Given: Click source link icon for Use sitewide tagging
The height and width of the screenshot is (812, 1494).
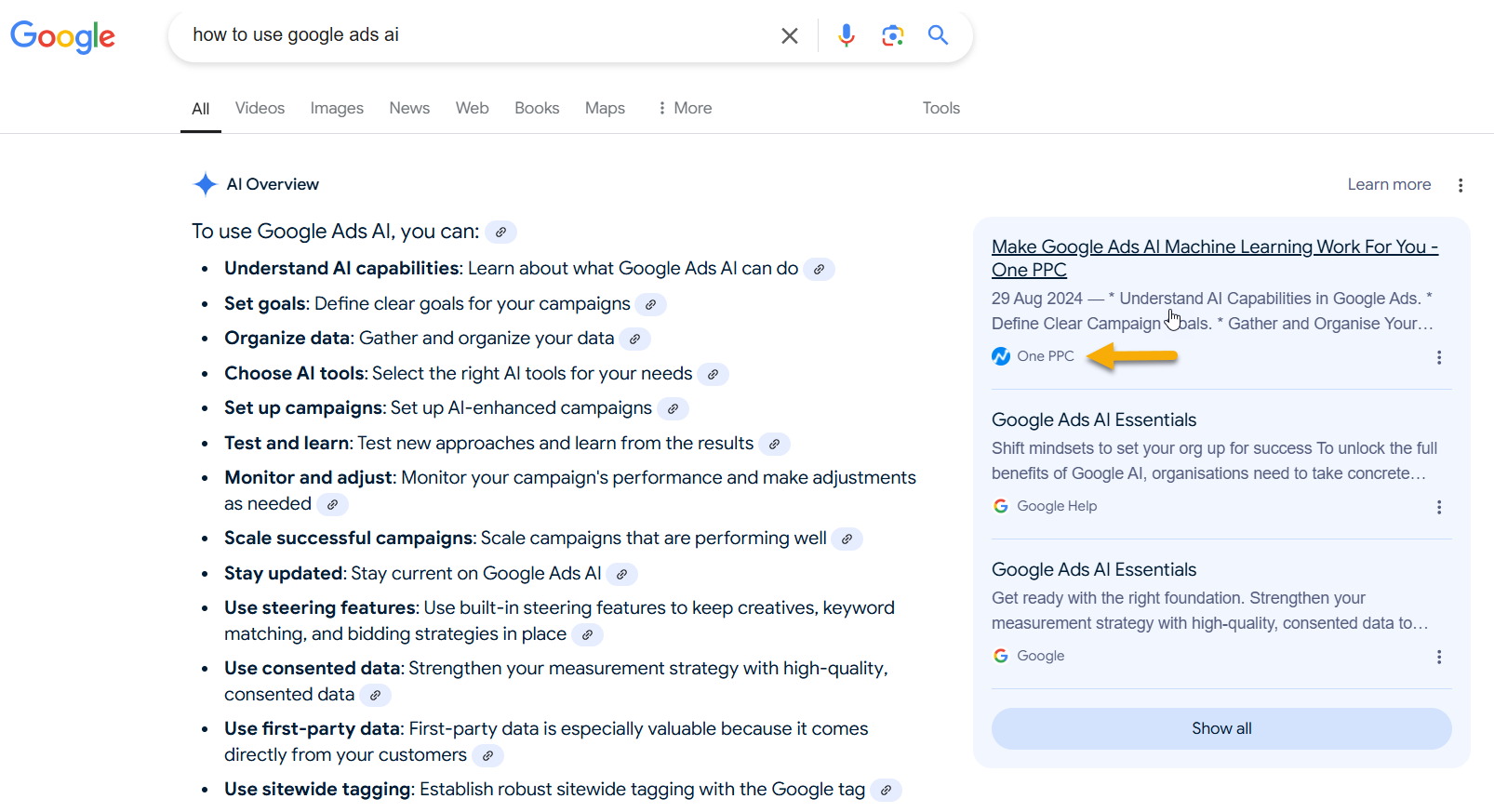Looking at the screenshot, I should (886, 790).
